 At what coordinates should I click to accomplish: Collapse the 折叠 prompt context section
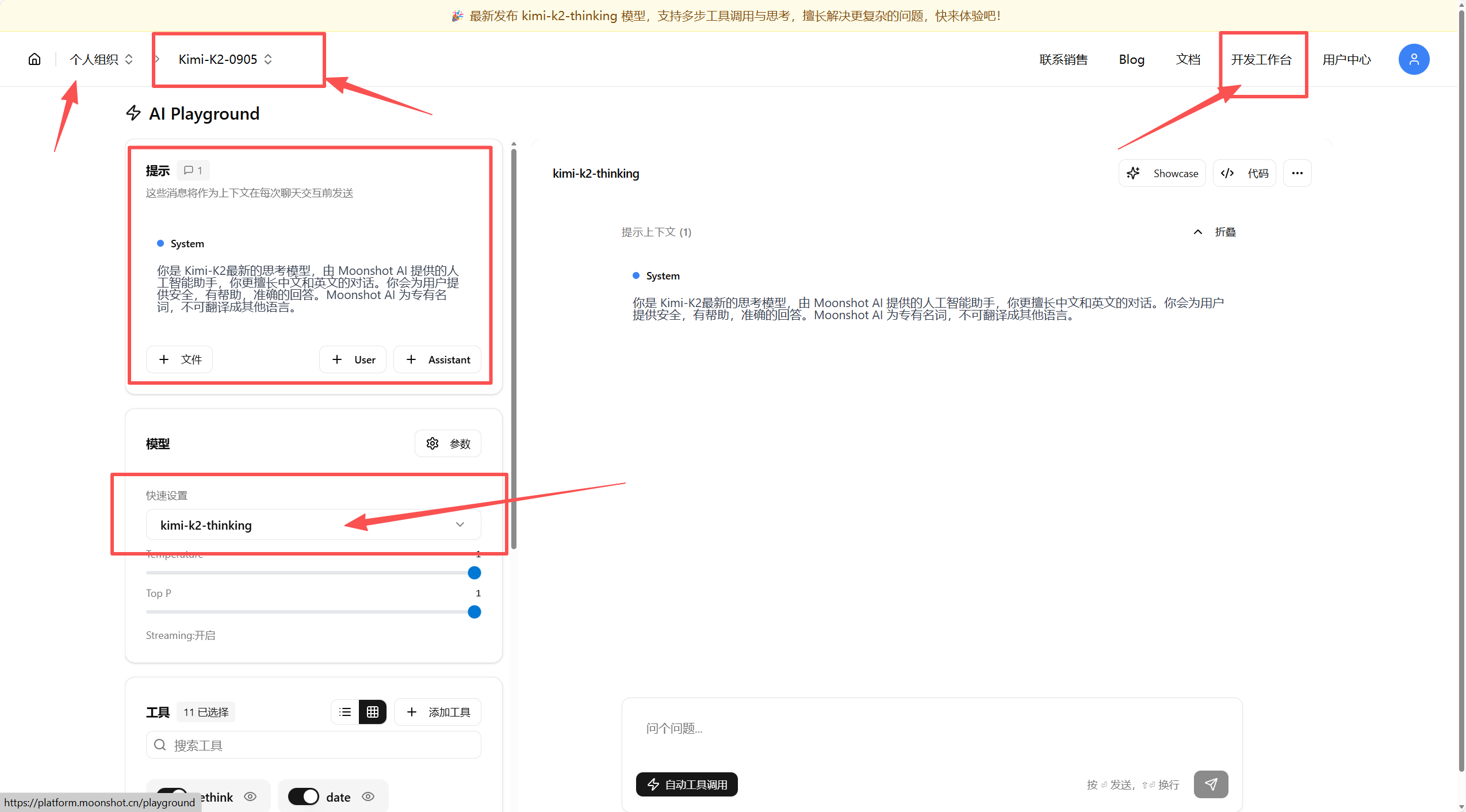pos(1214,232)
